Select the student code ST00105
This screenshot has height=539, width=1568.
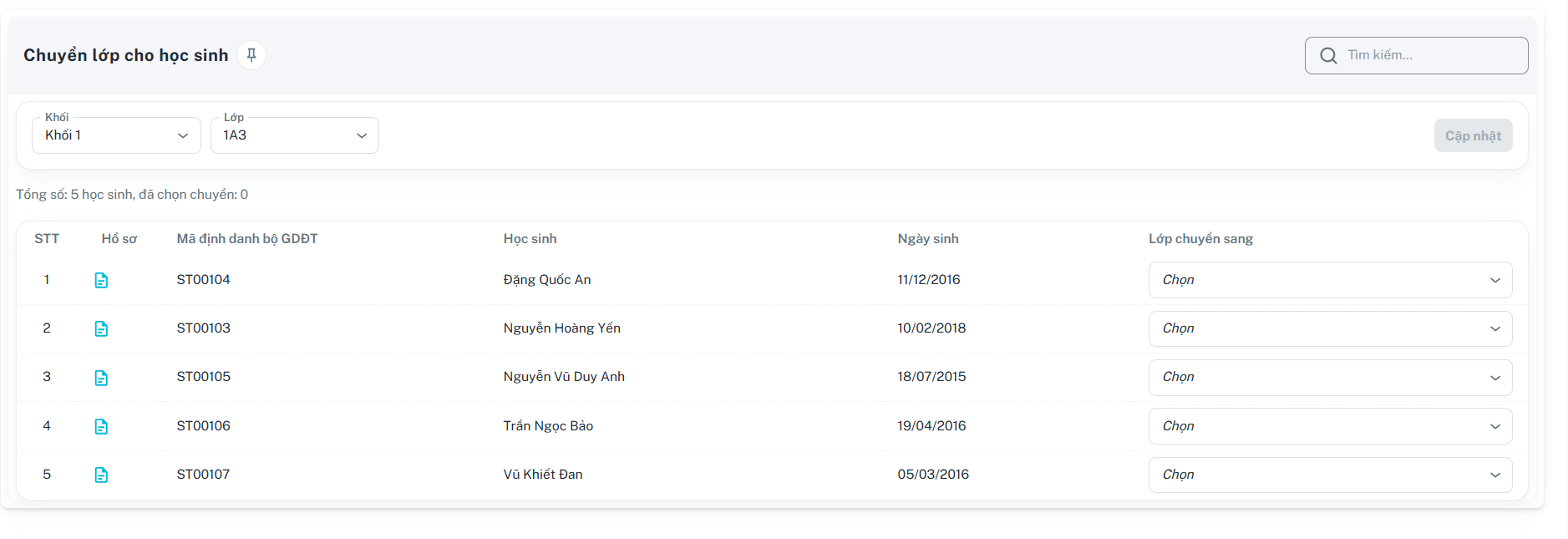pyautogui.click(x=203, y=377)
